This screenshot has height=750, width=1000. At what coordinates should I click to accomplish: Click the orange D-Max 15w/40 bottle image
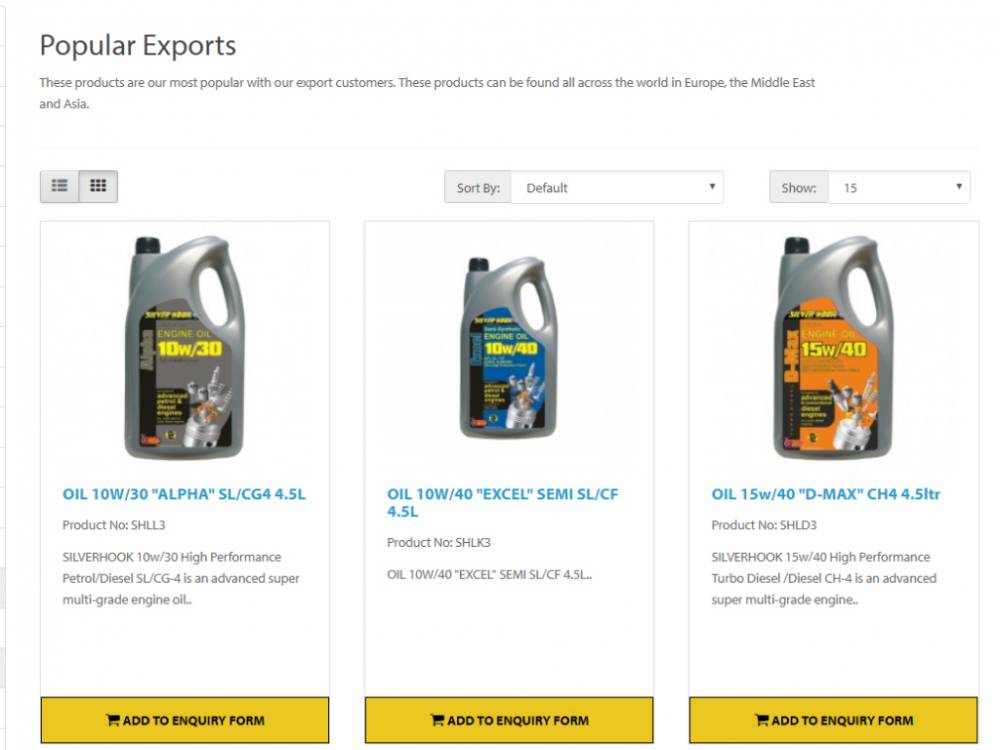[834, 348]
